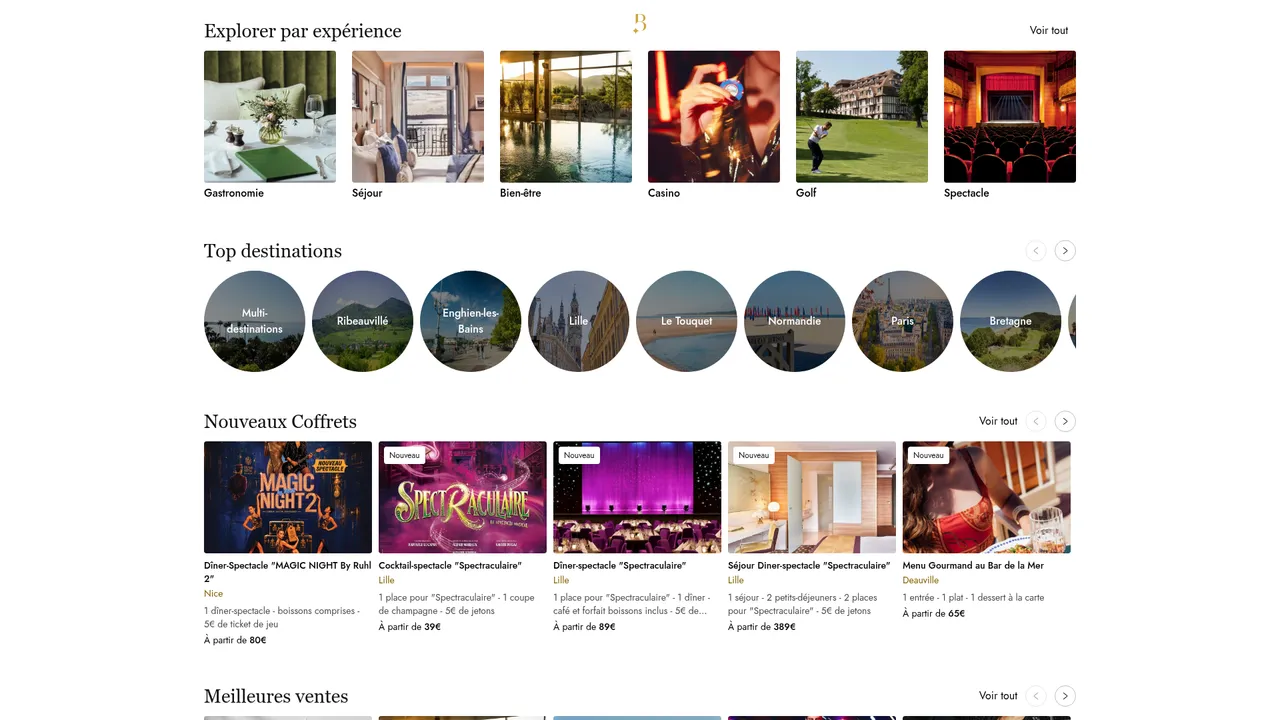Open the MAGIC NIGHT 2 poster image
The image size is (1280, 720).
pos(288,497)
